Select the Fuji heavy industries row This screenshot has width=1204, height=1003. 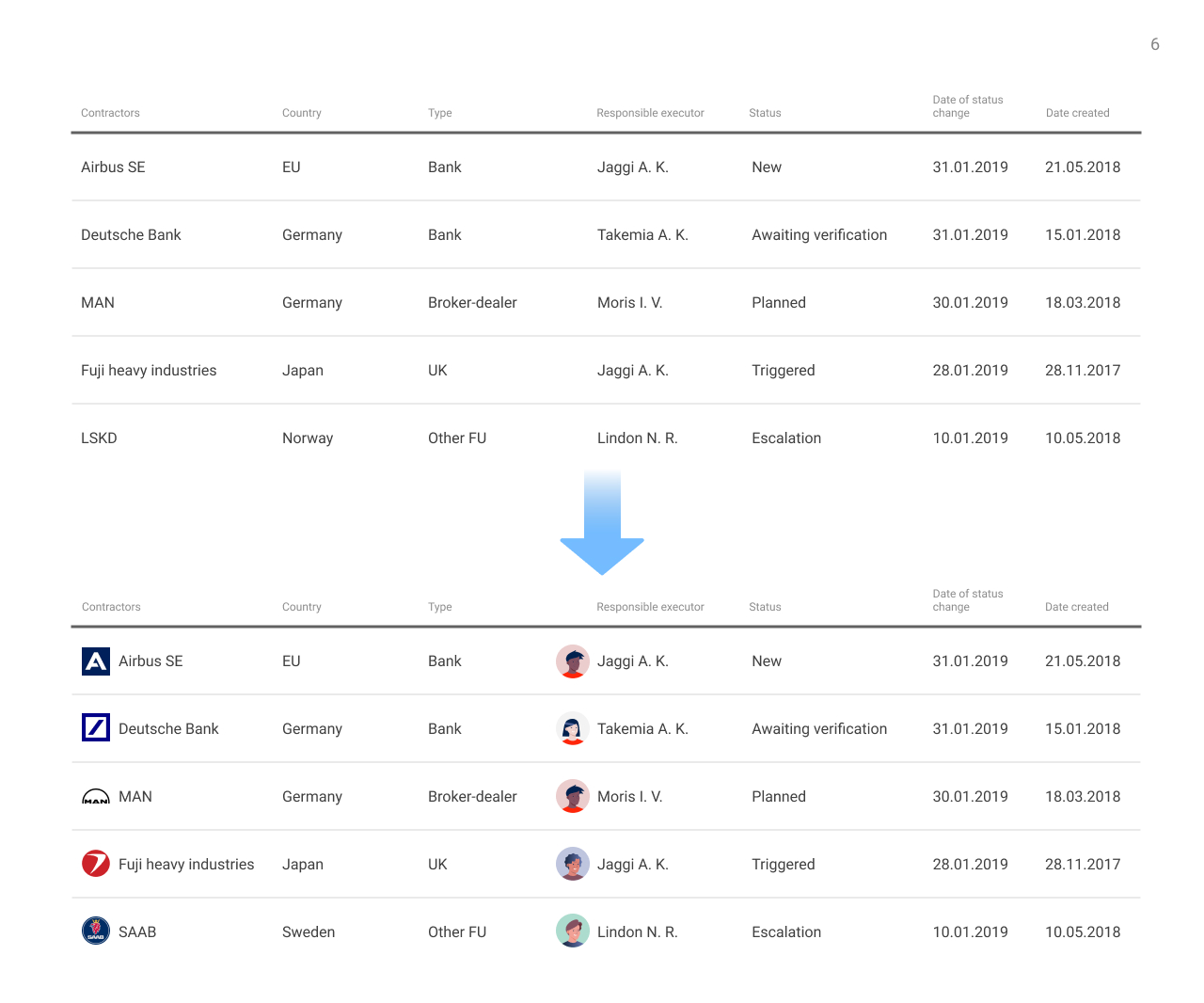coord(148,370)
